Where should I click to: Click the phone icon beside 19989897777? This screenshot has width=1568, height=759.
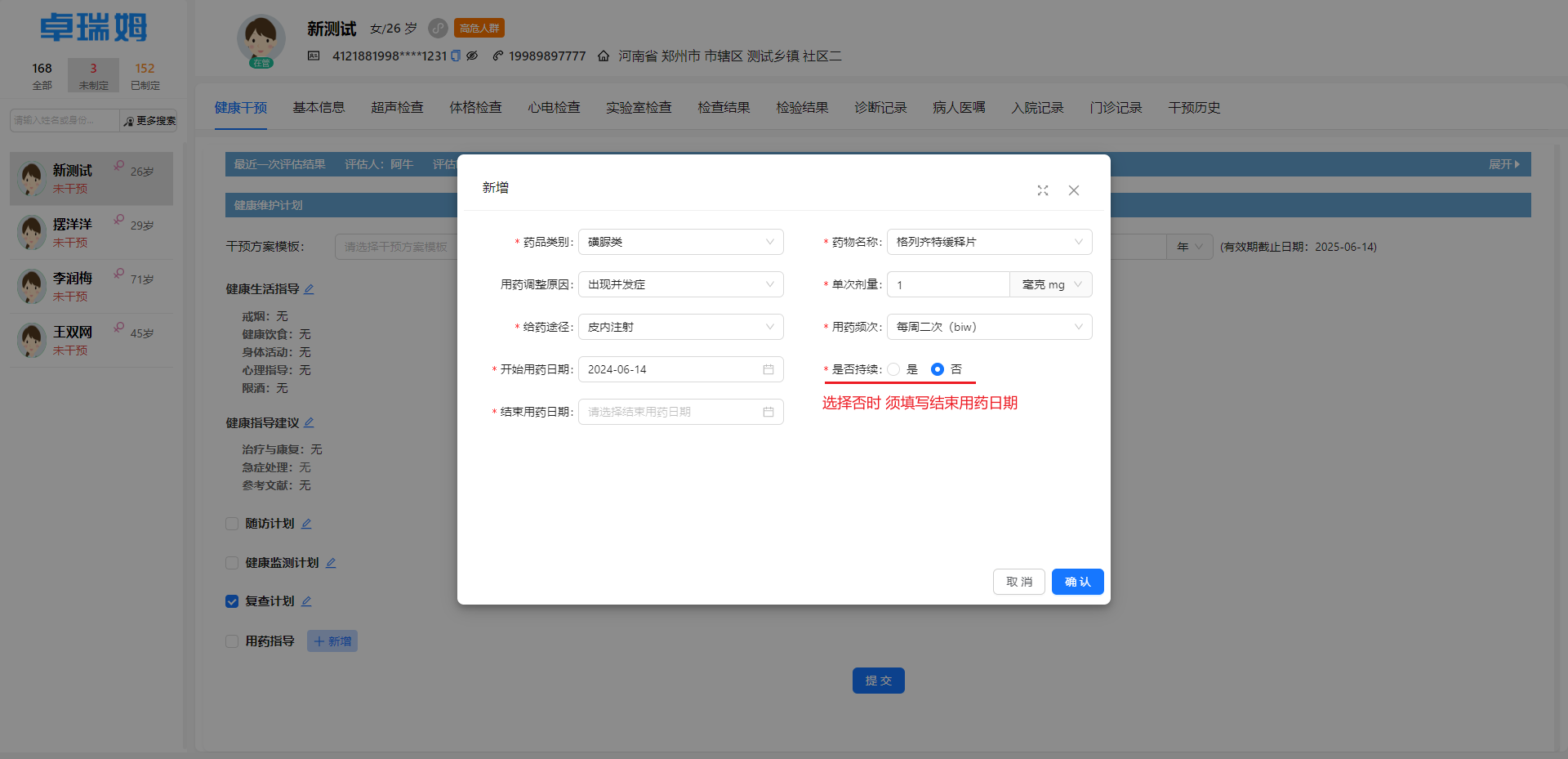tap(498, 56)
